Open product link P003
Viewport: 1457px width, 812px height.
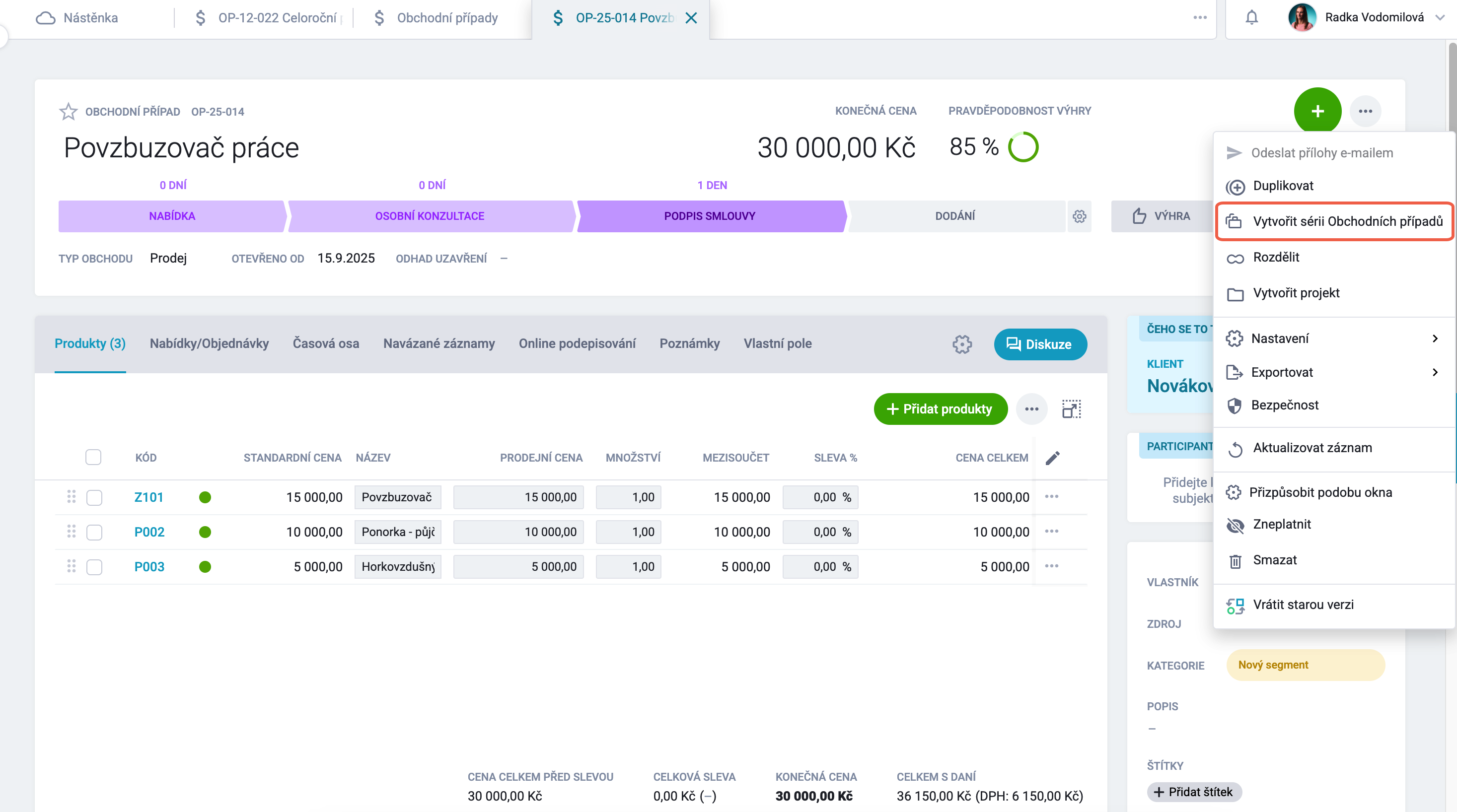click(x=149, y=567)
